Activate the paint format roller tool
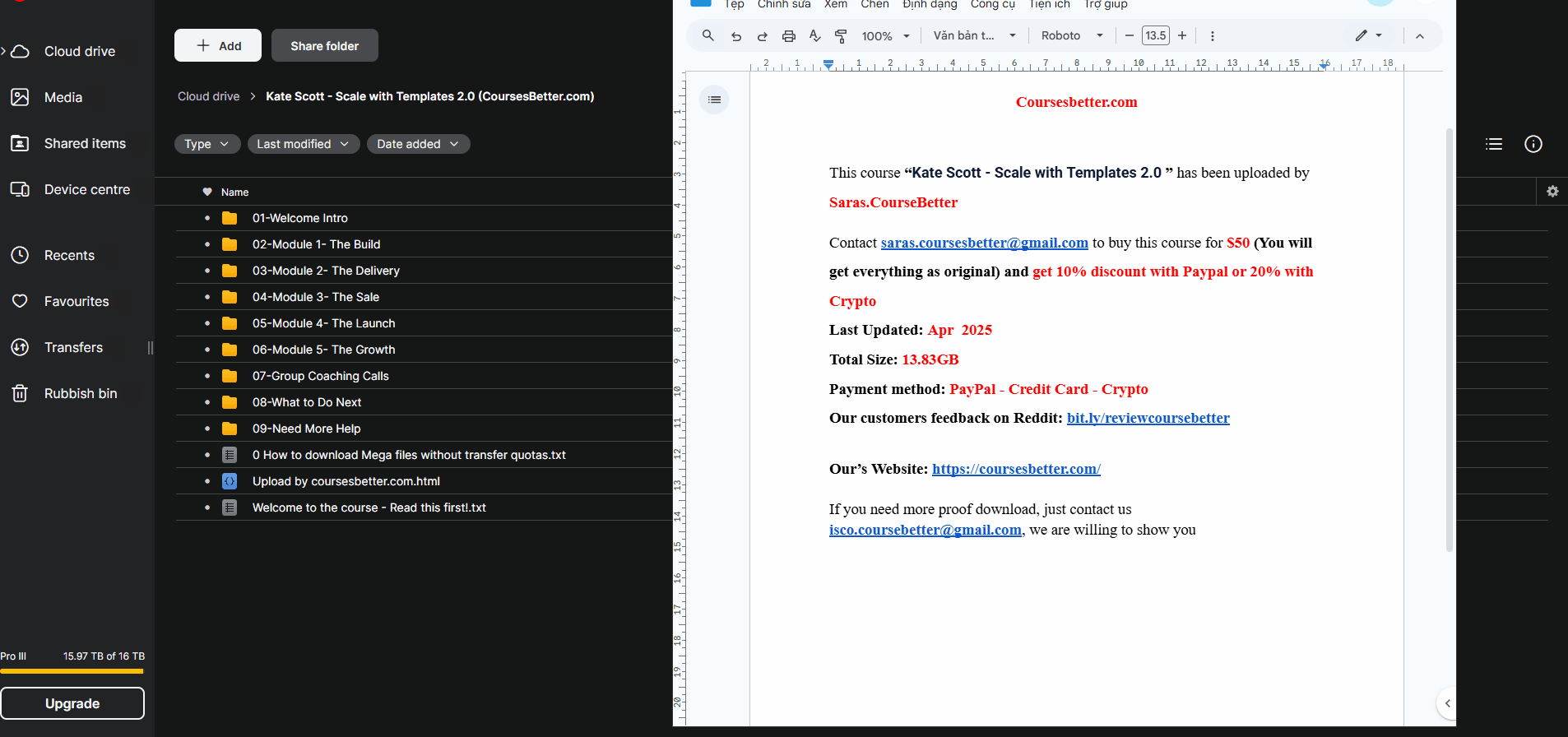The height and width of the screenshot is (737, 1568). (841, 36)
